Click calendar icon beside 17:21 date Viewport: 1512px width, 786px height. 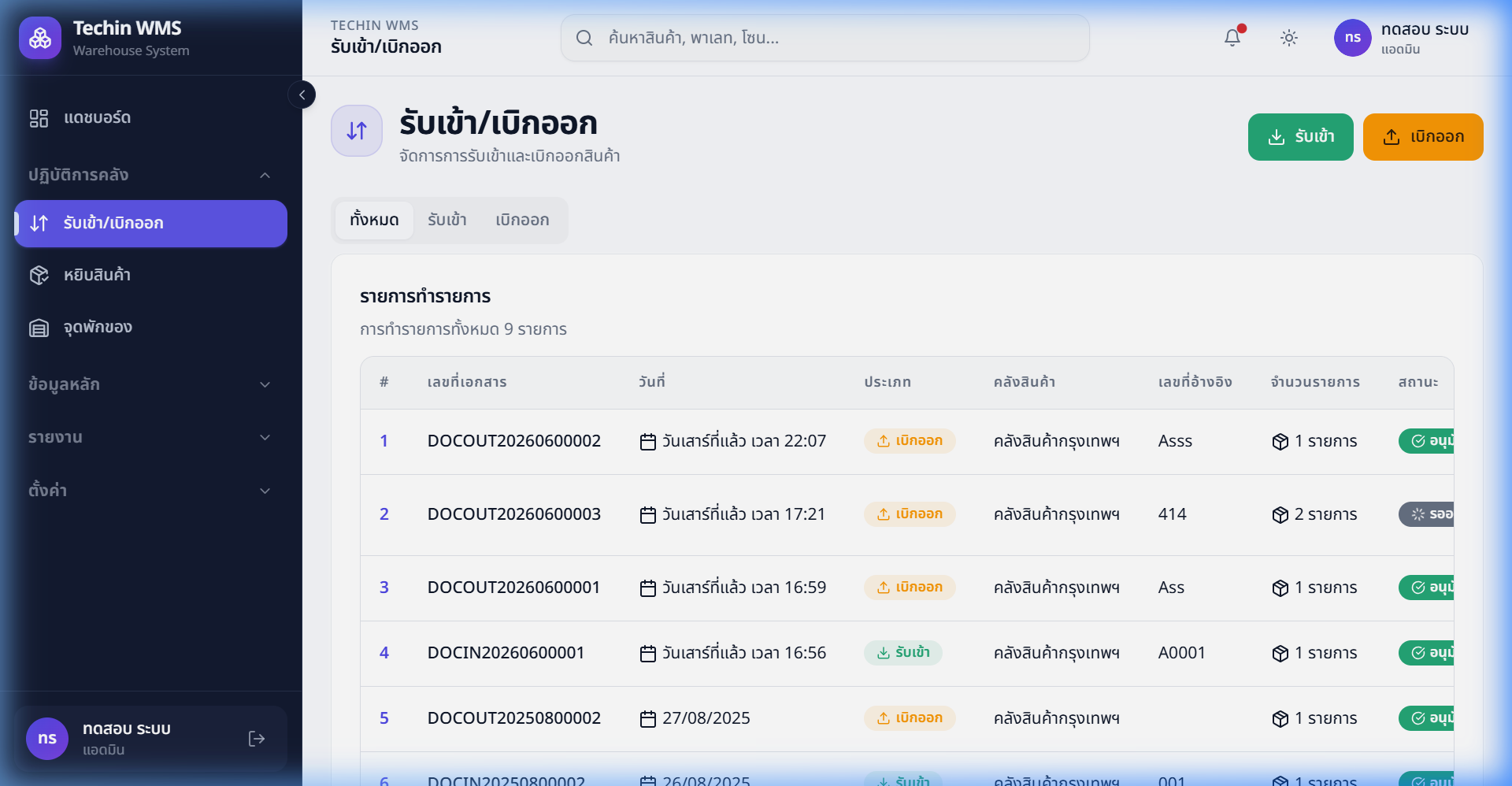(648, 515)
